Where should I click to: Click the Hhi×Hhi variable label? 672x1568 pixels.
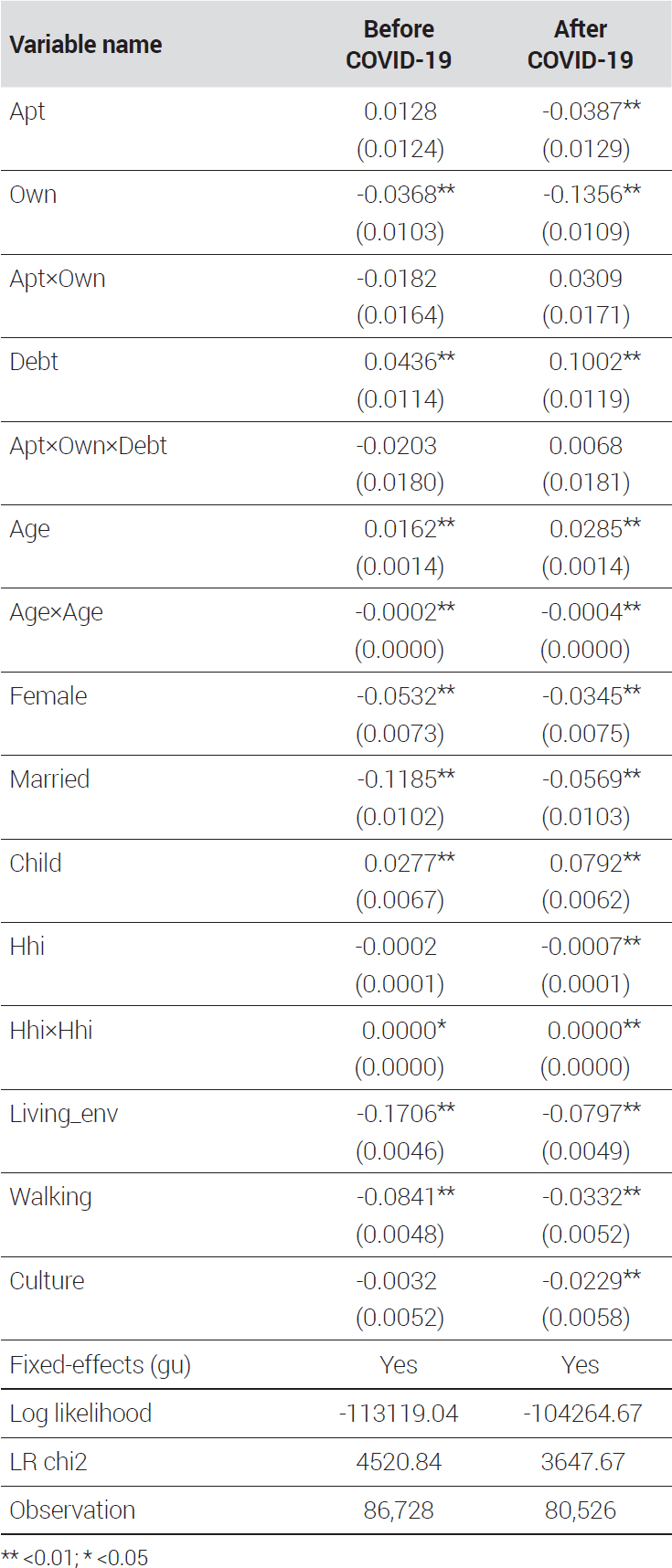pyautogui.click(x=51, y=1031)
